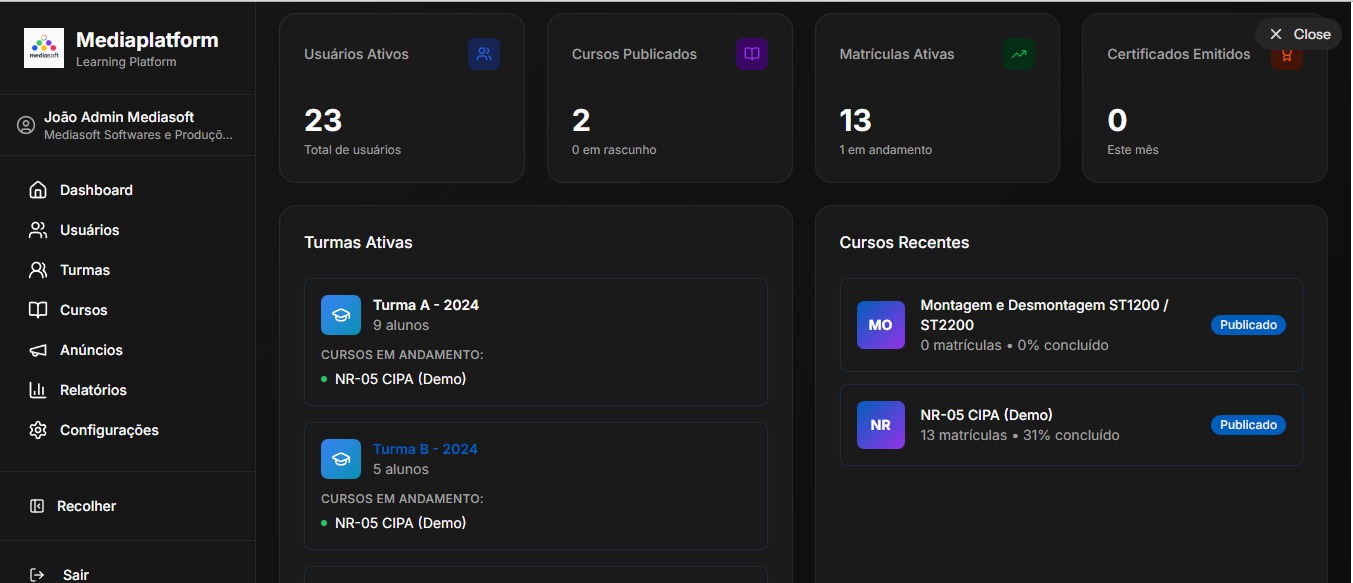
Task: Open the Turma A - 2024 link
Action: [x=426, y=305]
